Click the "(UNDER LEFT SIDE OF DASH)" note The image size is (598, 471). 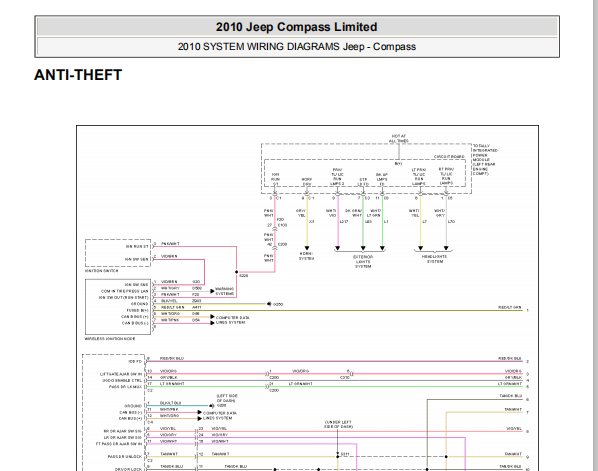tap(338, 424)
